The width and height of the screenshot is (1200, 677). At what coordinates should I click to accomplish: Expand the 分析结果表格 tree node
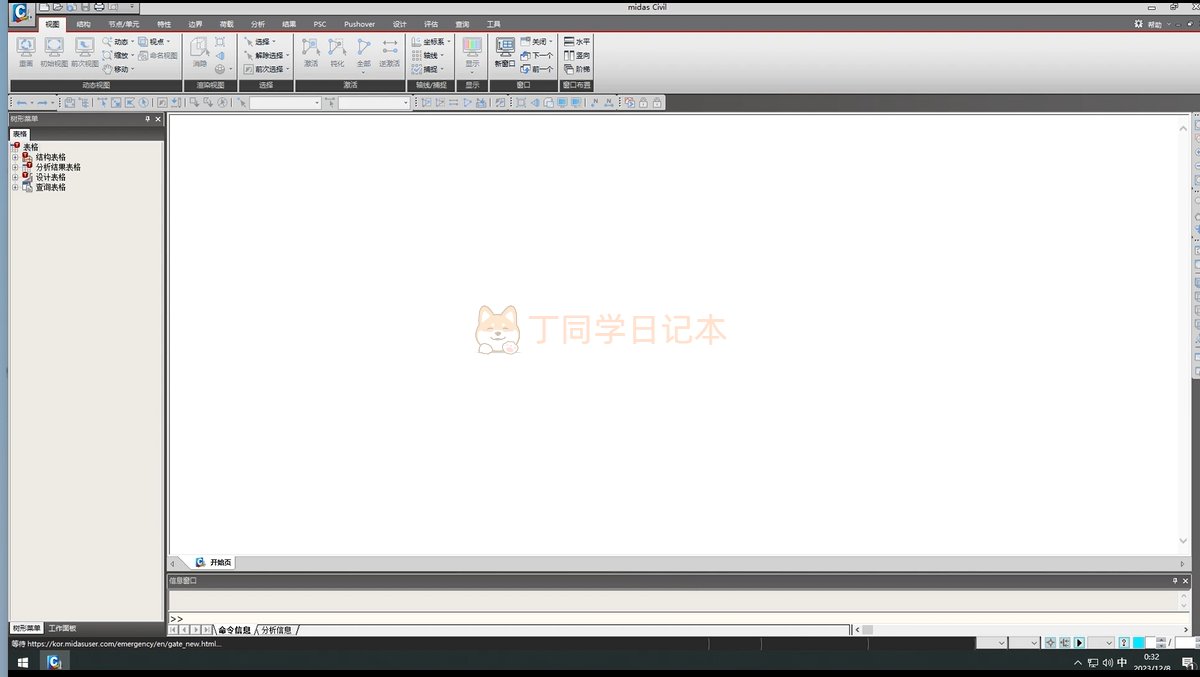tap(15, 167)
